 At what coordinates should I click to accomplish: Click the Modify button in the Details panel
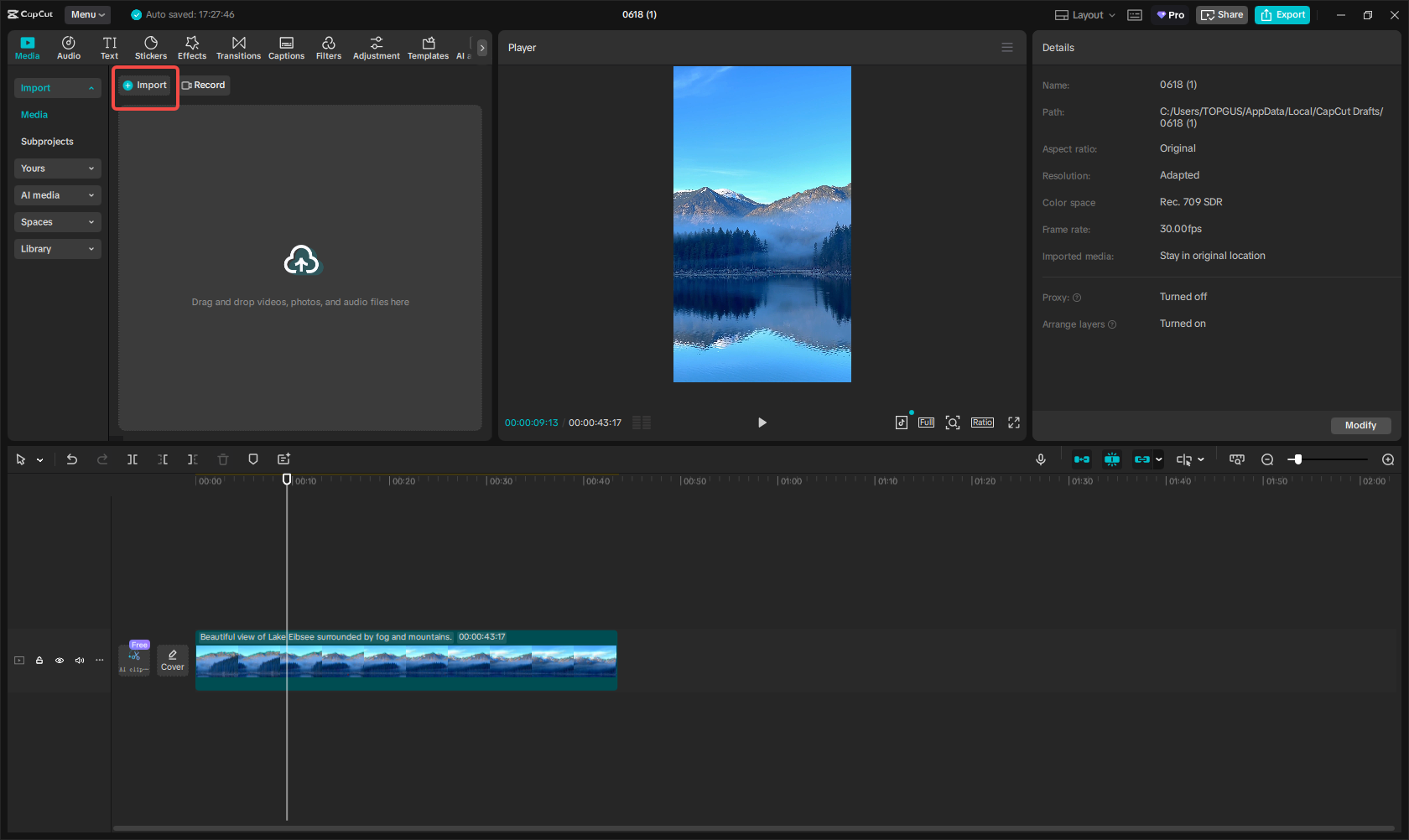(1360, 425)
